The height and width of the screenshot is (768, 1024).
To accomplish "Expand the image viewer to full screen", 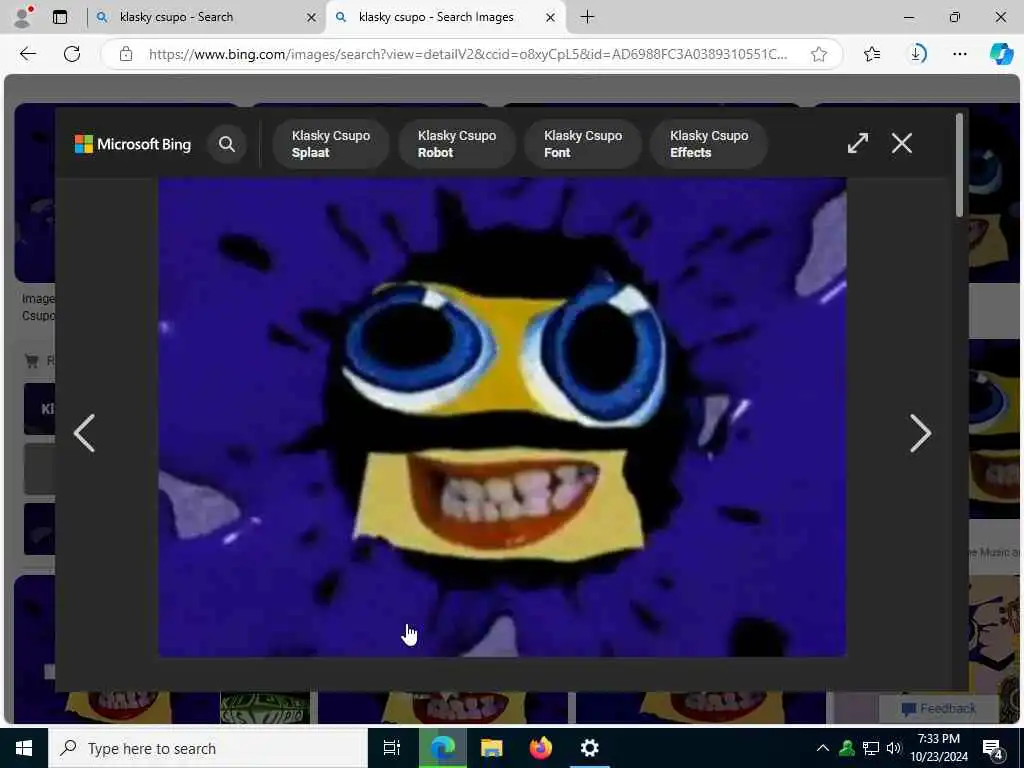I will pyautogui.click(x=857, y=143).
